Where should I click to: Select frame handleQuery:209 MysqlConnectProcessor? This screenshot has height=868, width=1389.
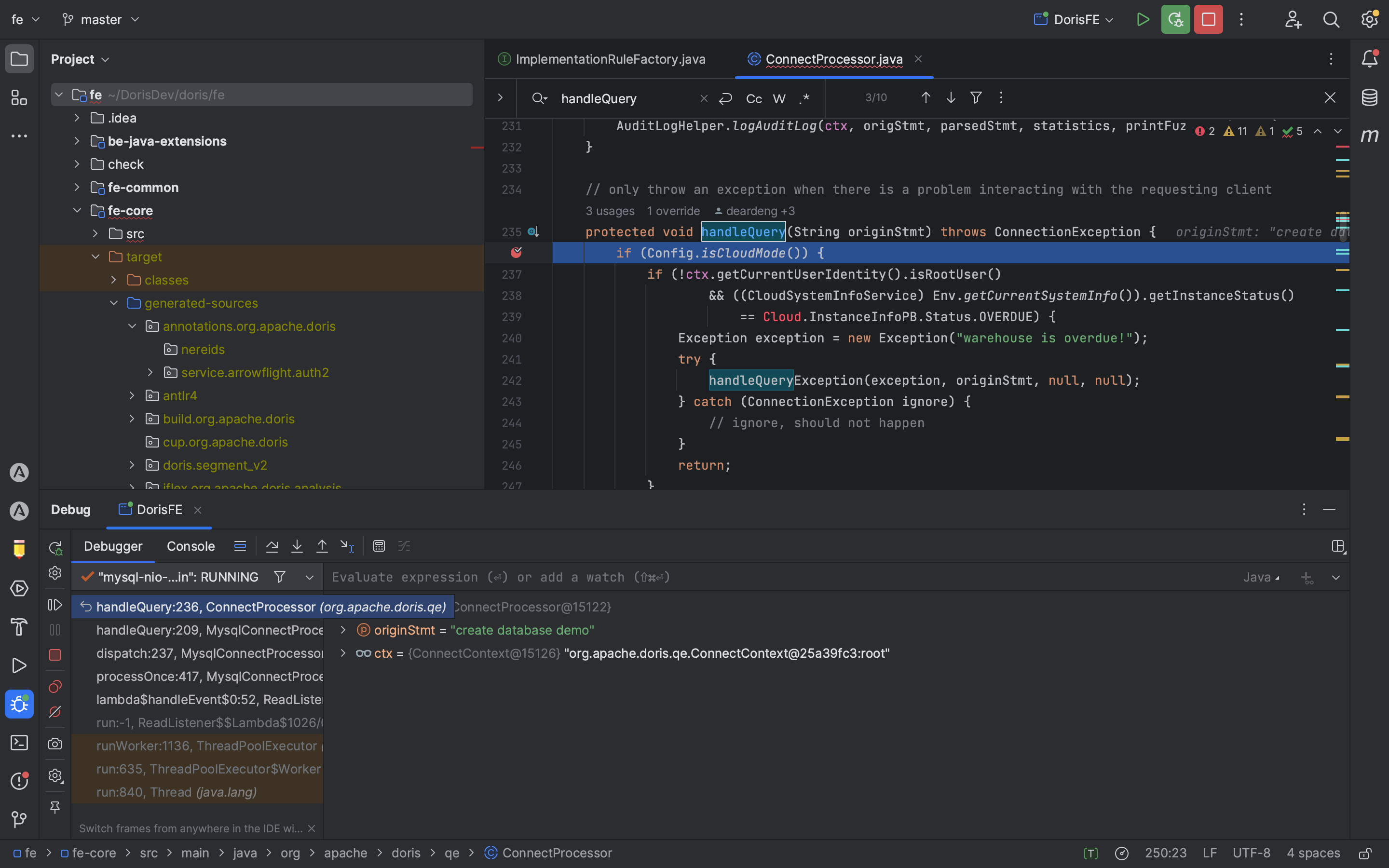point(197,630)
